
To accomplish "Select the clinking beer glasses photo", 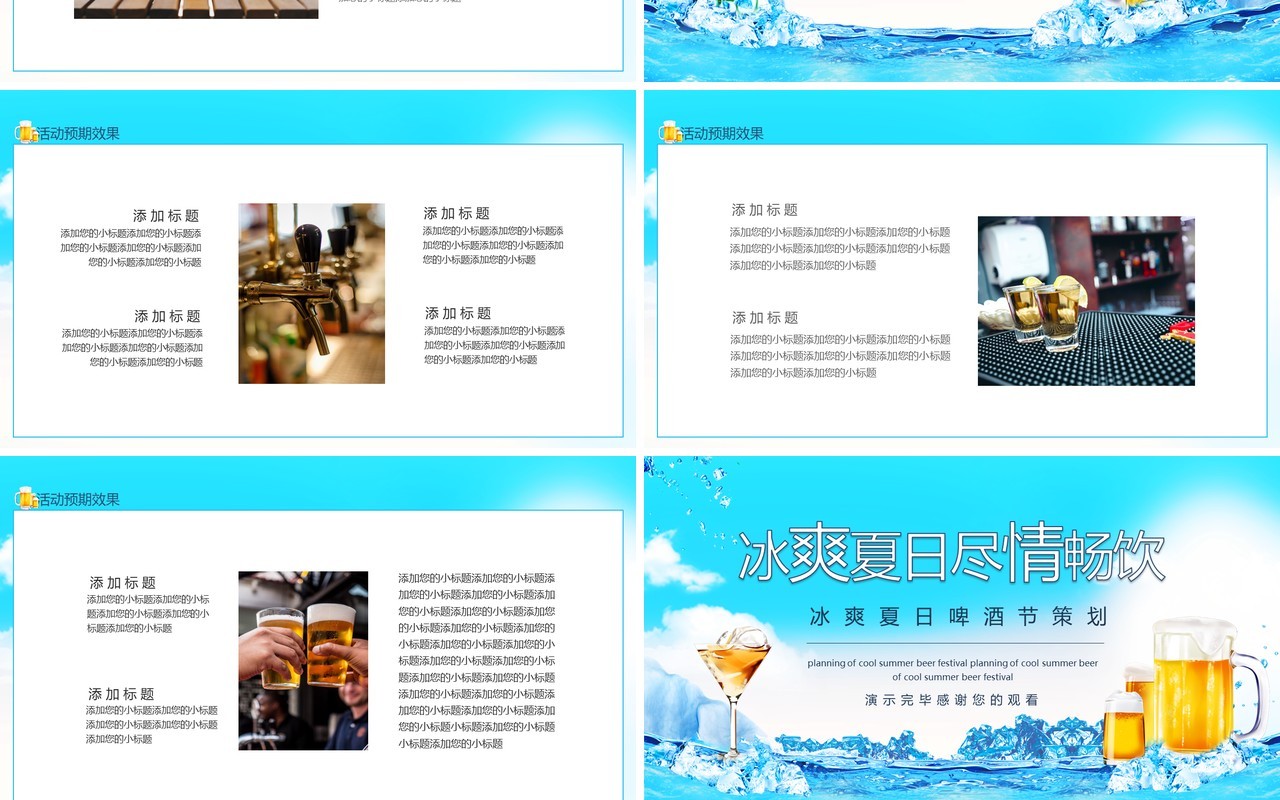I will click(x=303, y=661).
